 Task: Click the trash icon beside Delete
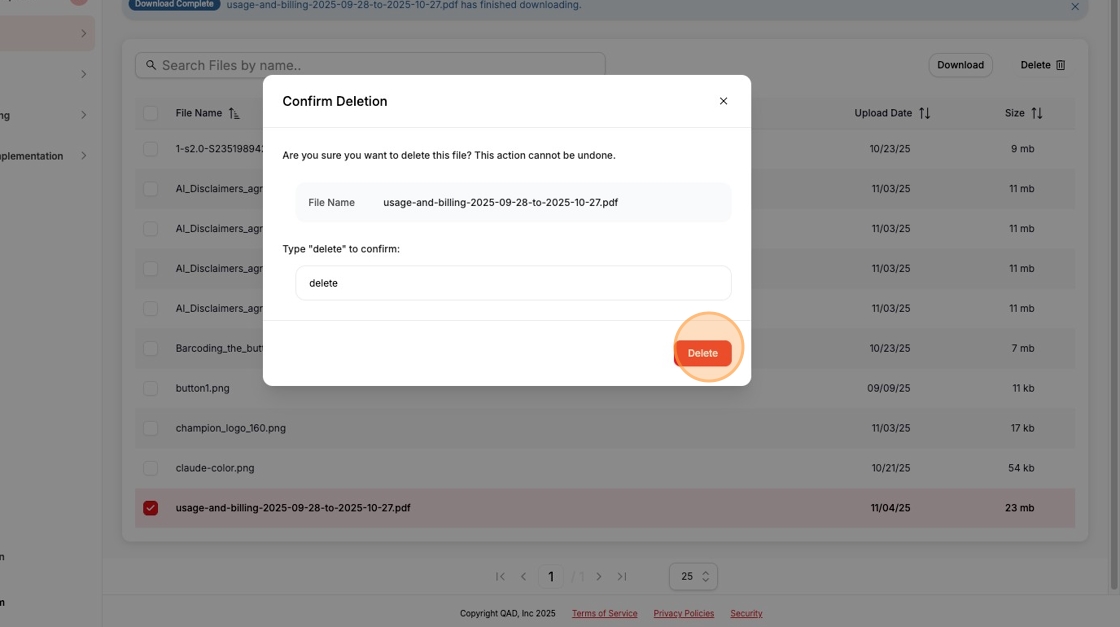[1063, 64]
